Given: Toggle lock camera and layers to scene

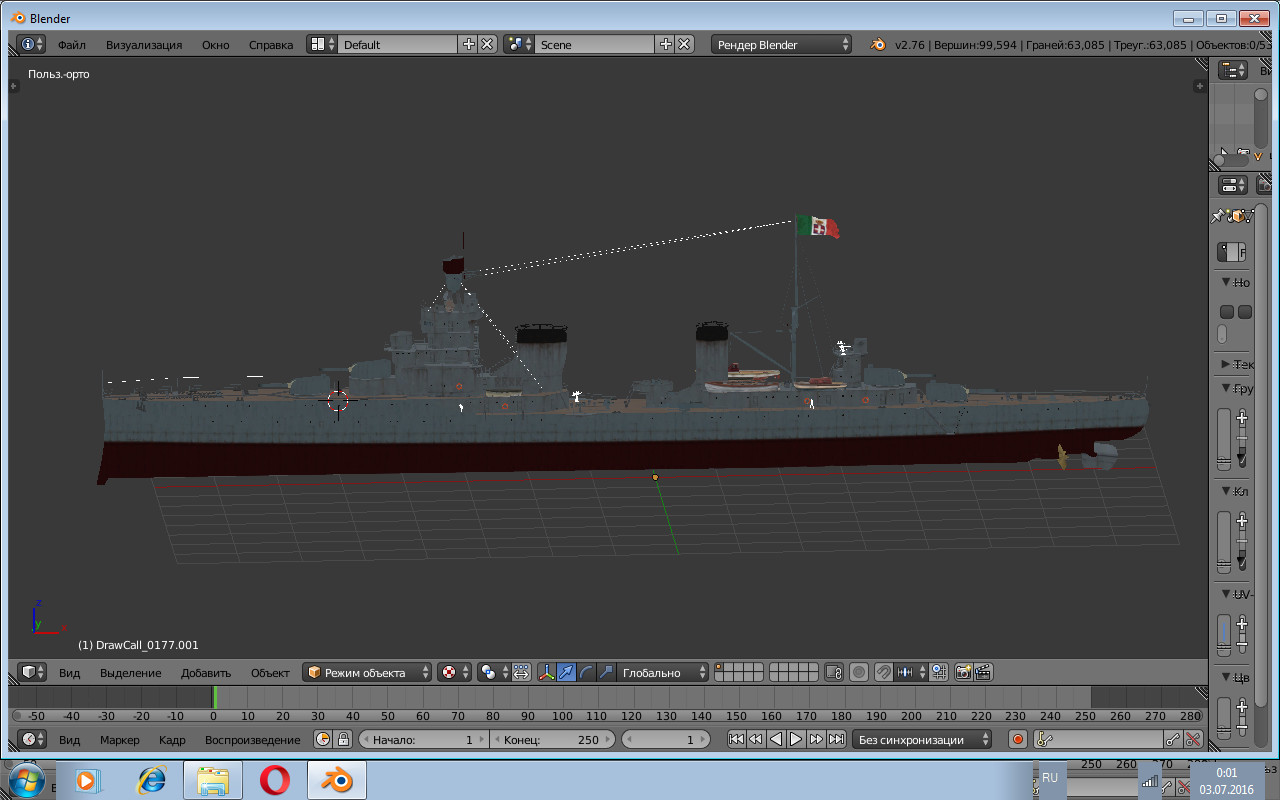Looking at the screenshot, I should coord(833,672).
